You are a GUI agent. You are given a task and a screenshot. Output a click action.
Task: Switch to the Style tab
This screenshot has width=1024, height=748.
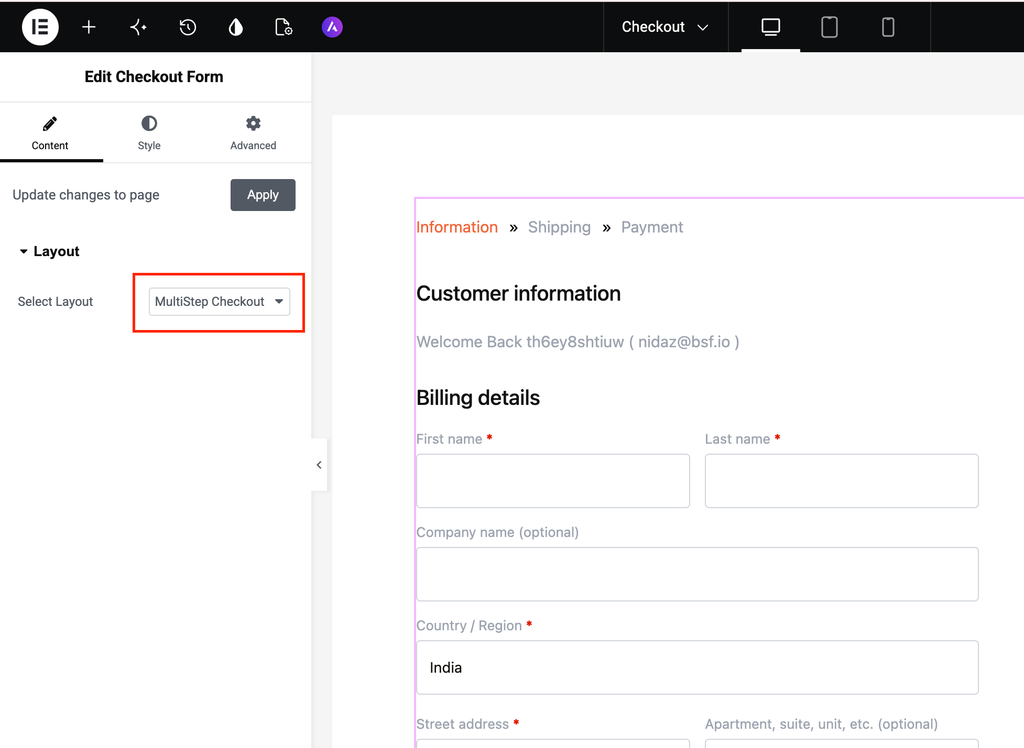[x=149, y=133]
